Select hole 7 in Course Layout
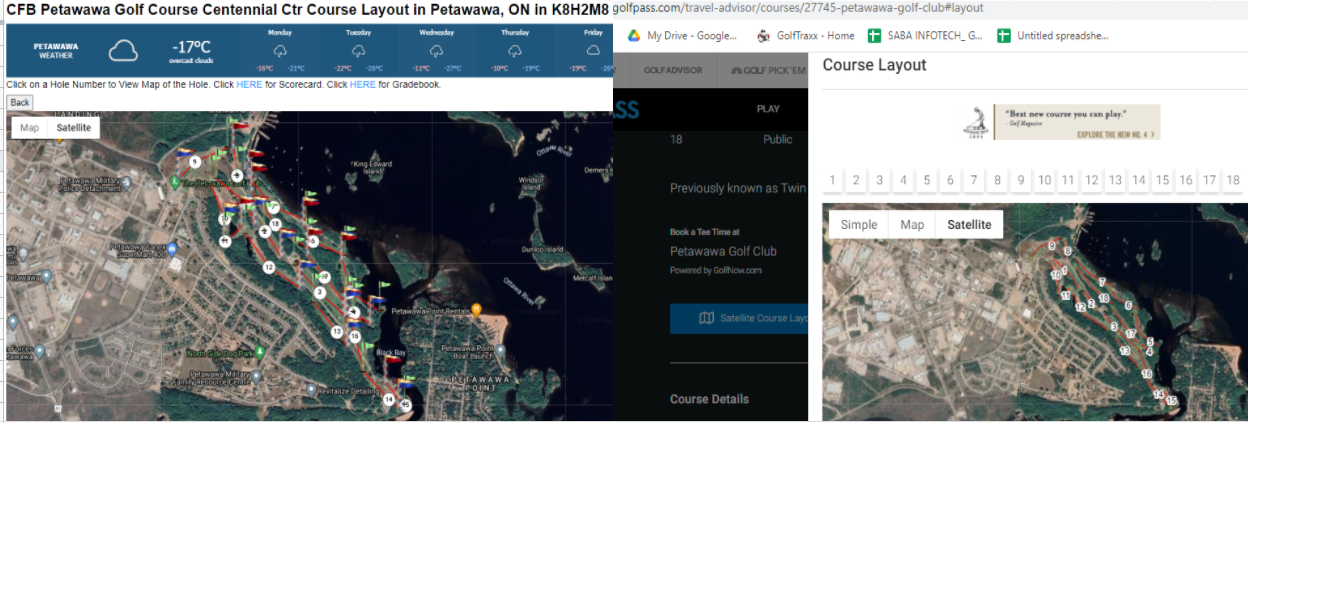1338x594 pixels. [x=974, y=180]
